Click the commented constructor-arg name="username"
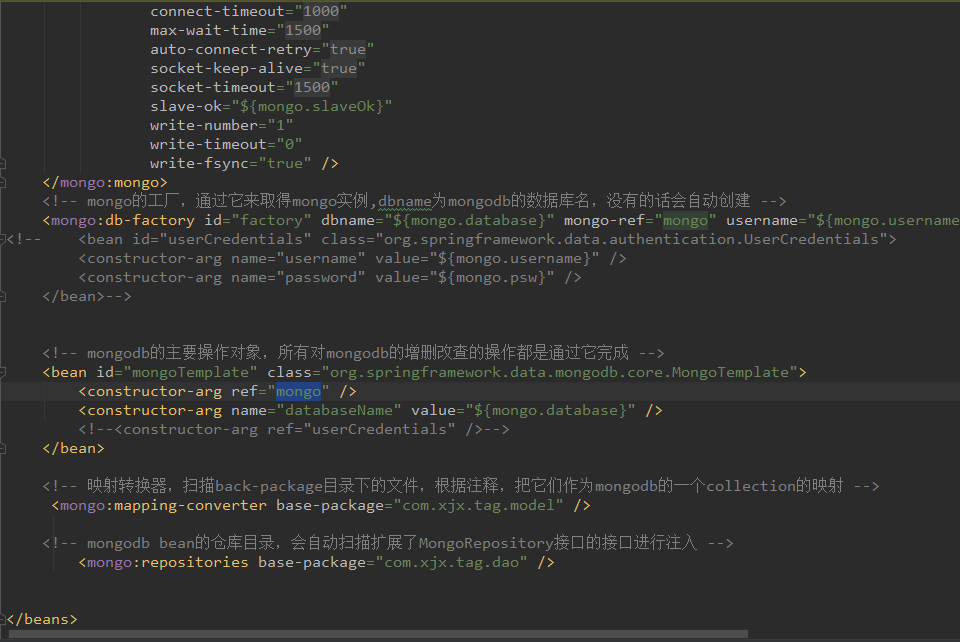 click(x=222, y=258)
